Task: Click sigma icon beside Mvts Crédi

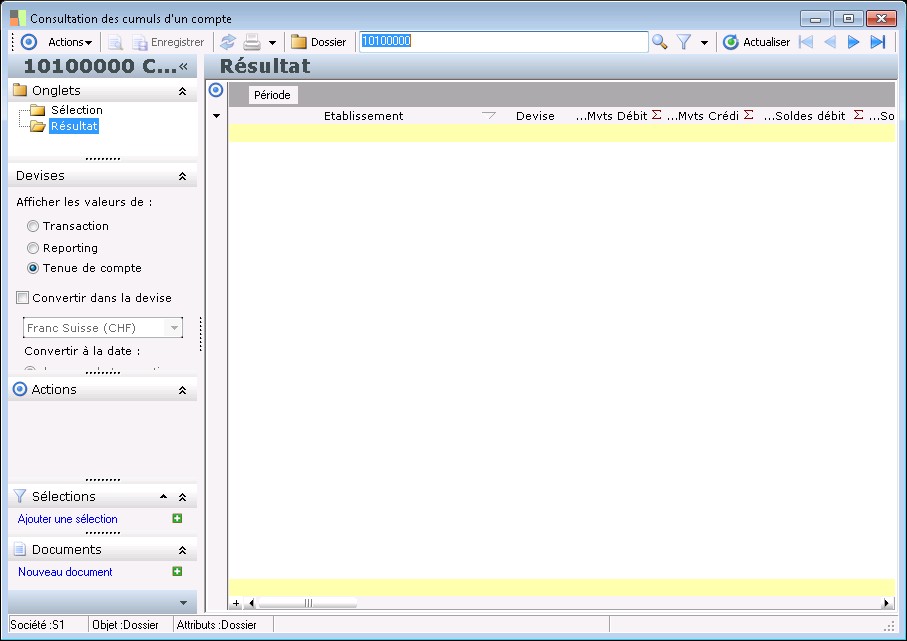Action: pos(749,115)
